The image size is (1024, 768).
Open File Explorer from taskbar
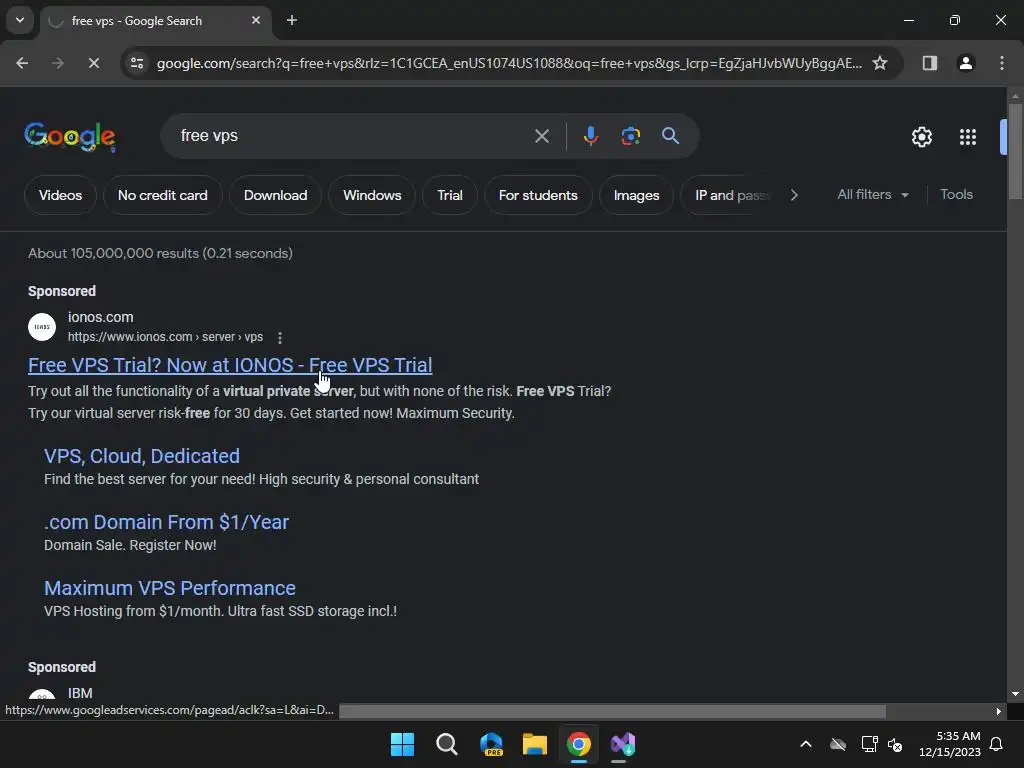pyautogui.click(x=535, y=744)
